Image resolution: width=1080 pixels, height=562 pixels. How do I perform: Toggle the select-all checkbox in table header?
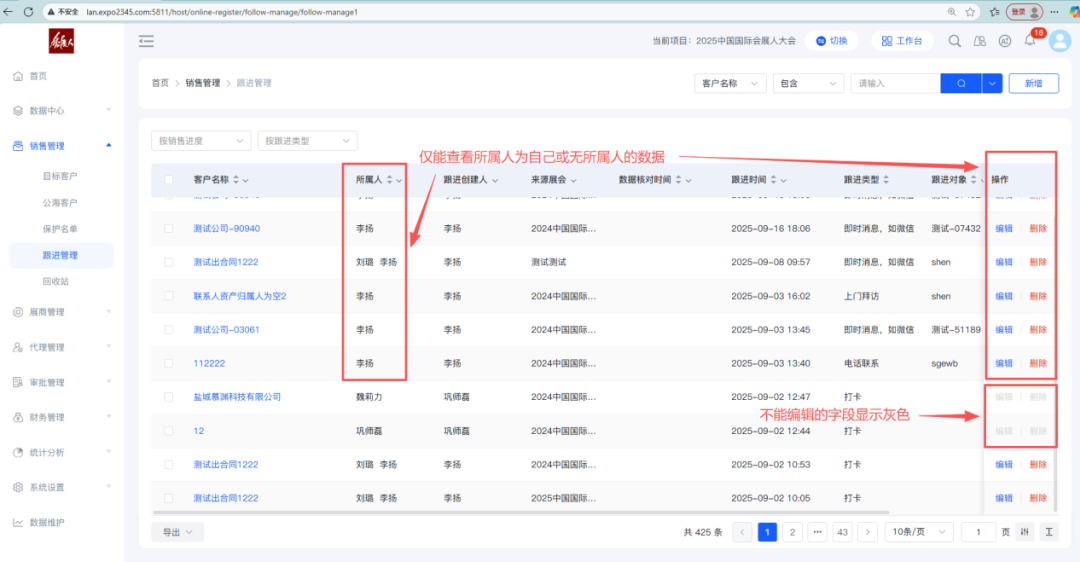169,180
